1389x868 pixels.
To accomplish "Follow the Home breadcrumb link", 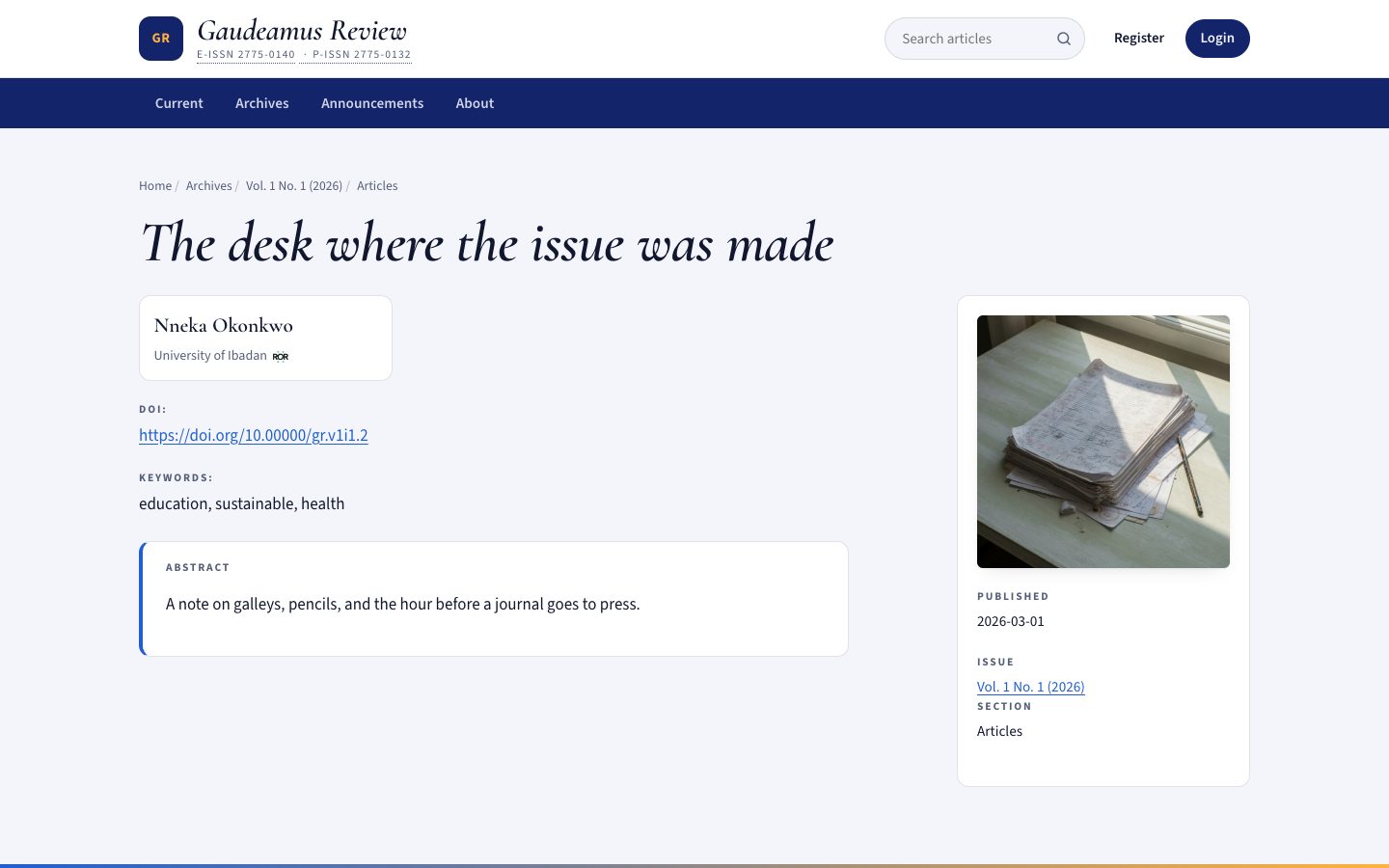I will [155, 186].
